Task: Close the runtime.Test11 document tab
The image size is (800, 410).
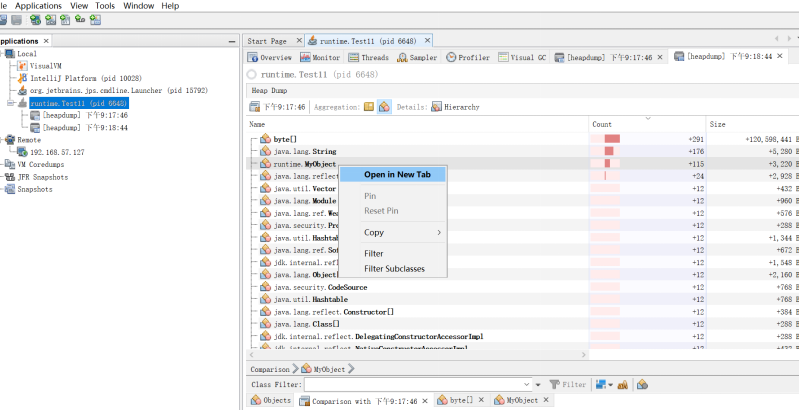Action: pos(428,40)
